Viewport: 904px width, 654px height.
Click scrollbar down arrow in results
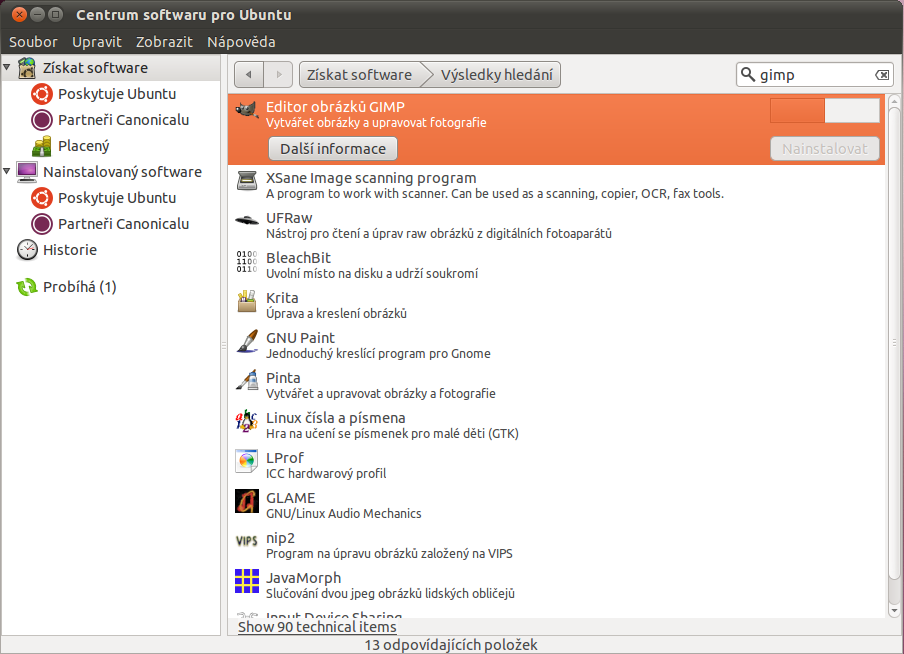(x=894, y=611)
